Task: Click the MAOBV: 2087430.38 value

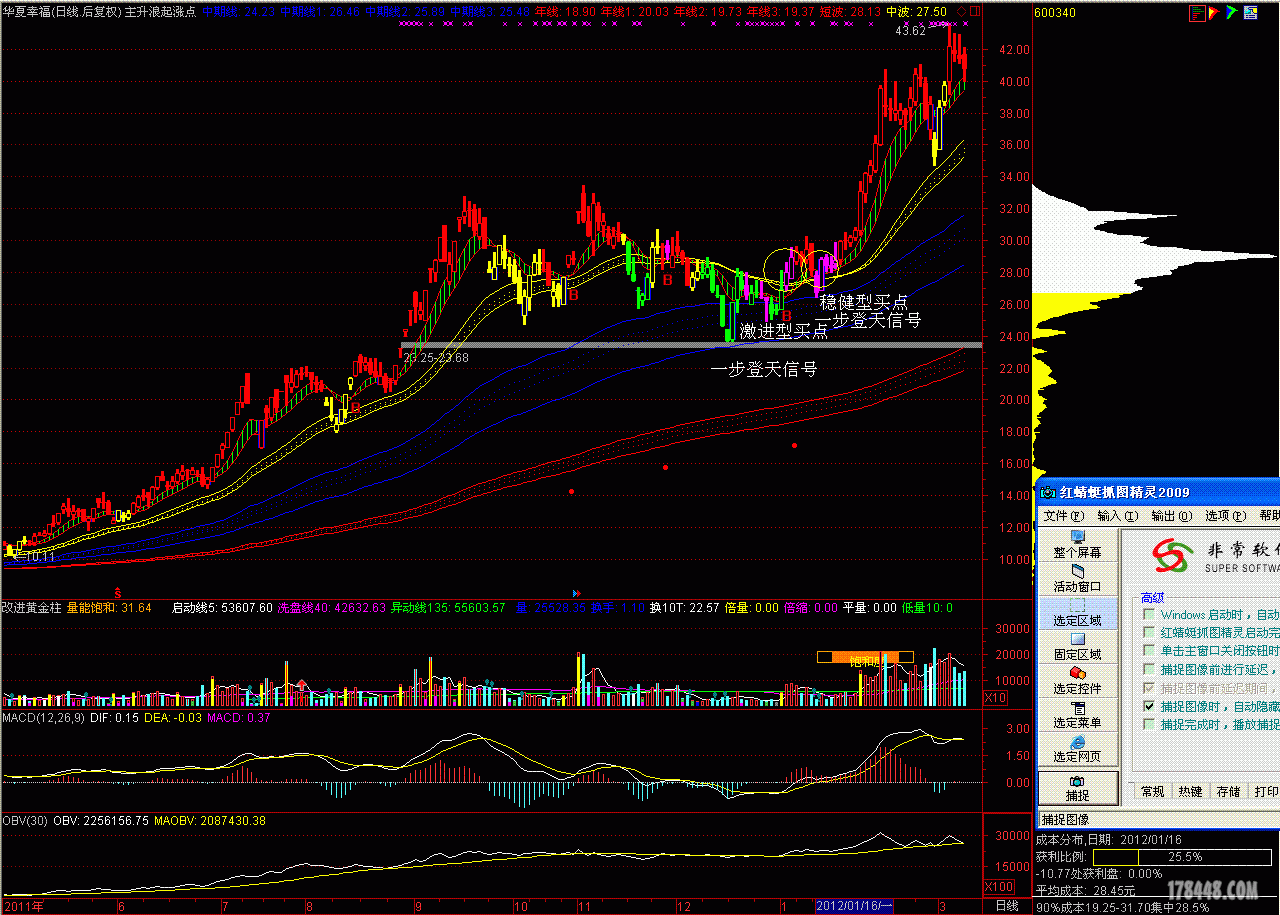Action: (210, 820)
